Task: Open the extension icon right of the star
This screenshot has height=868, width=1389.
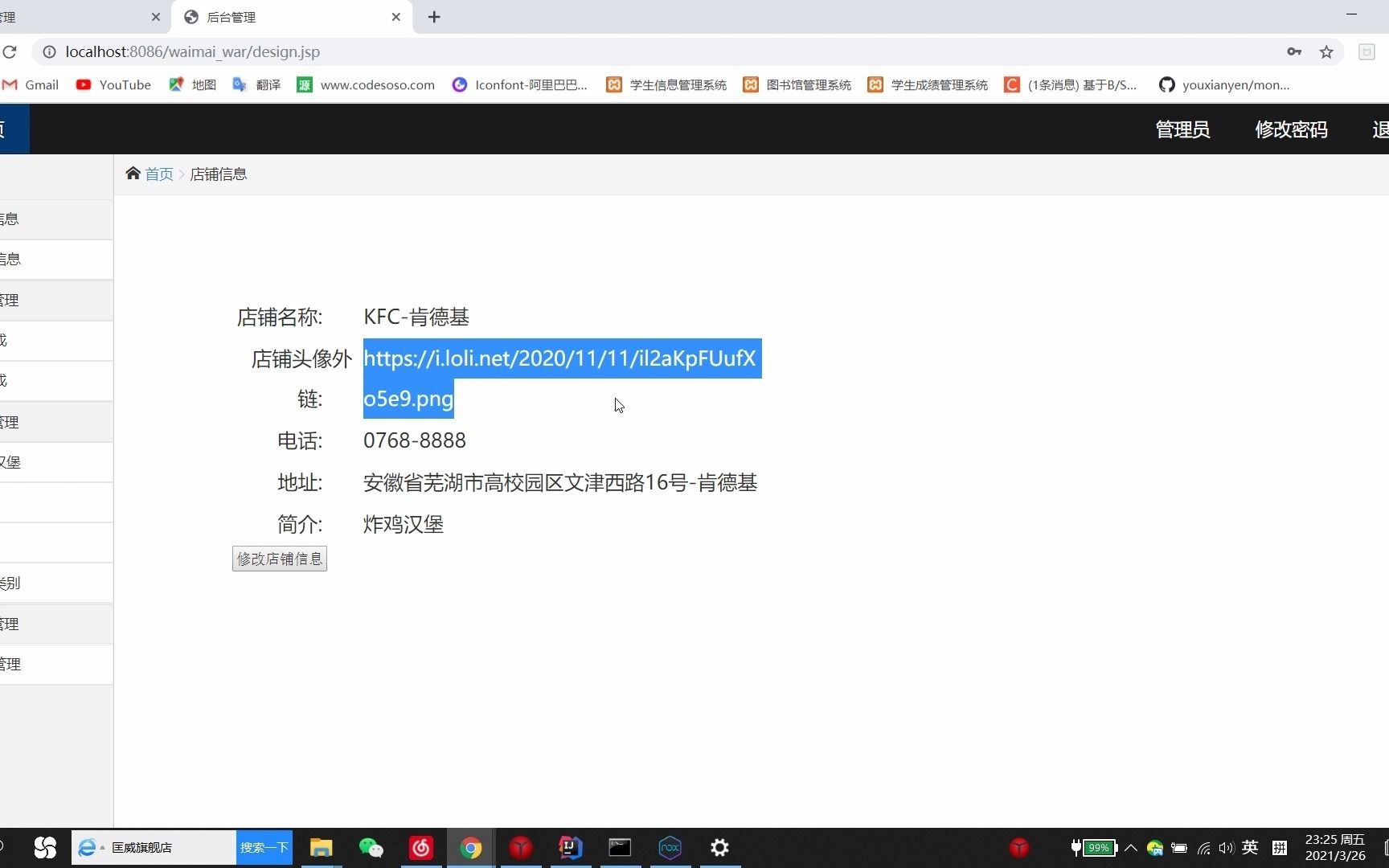Action: pos(1366,52)
